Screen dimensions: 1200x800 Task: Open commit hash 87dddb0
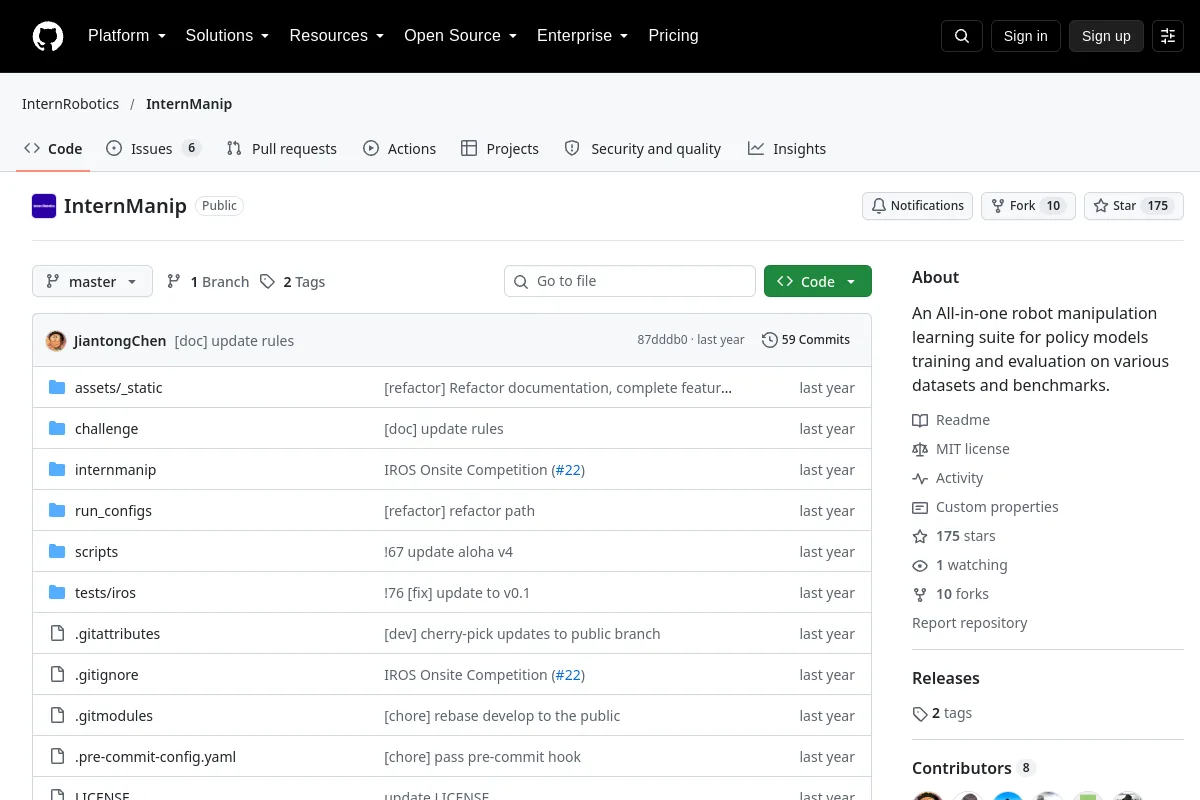662,340
